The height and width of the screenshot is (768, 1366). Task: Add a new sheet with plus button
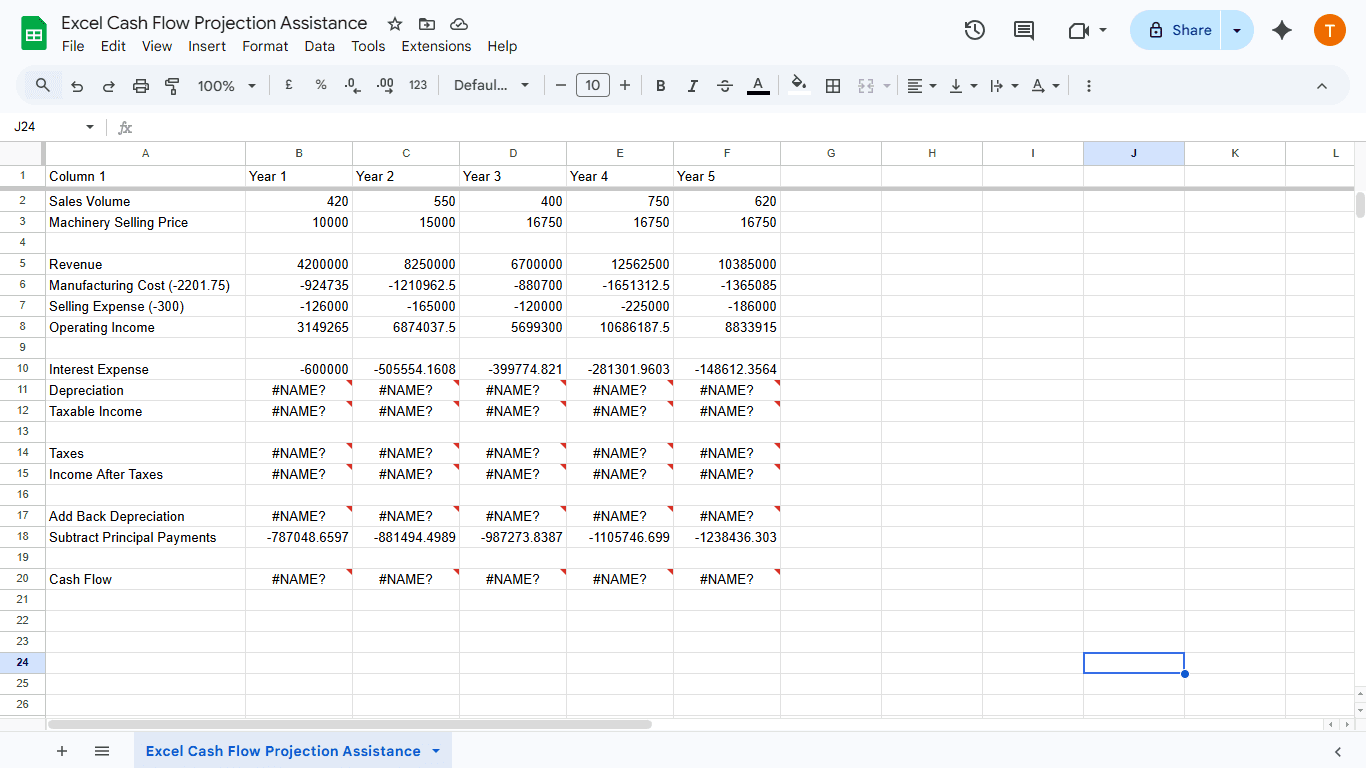[x=62, y=751]
